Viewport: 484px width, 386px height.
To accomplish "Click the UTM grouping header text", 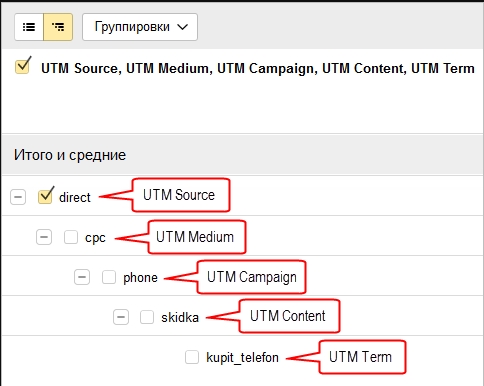I will (258, 68).
